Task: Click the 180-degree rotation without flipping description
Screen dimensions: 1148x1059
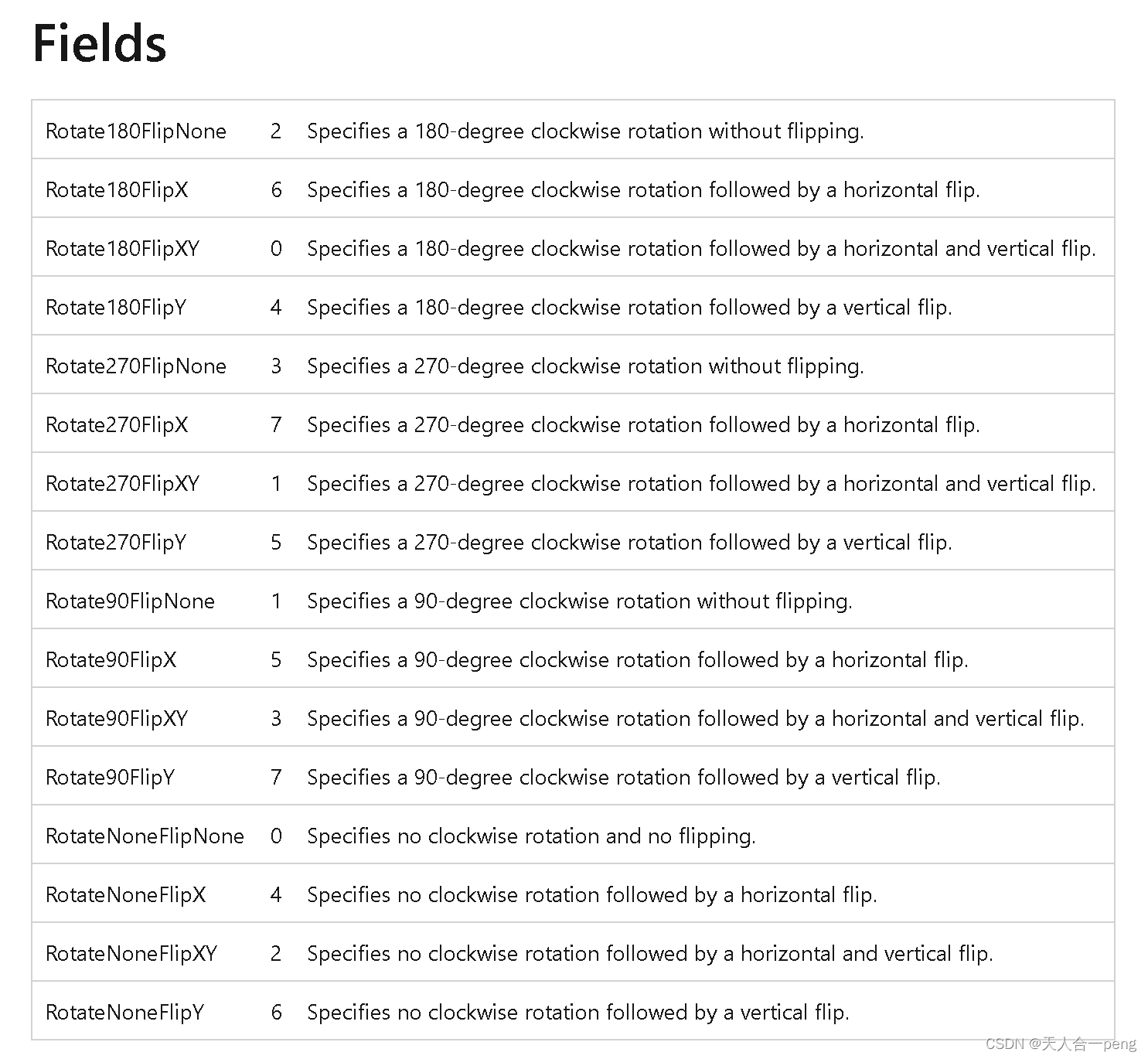Action: click(x=585, y=131)
